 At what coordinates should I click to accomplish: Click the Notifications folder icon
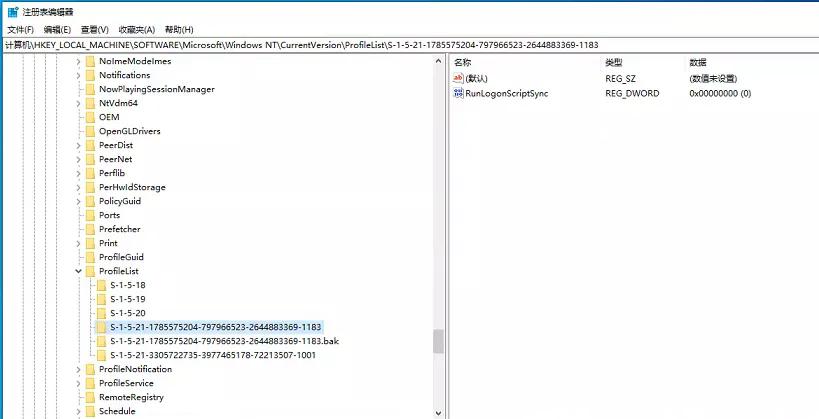(x=90, y=75)
